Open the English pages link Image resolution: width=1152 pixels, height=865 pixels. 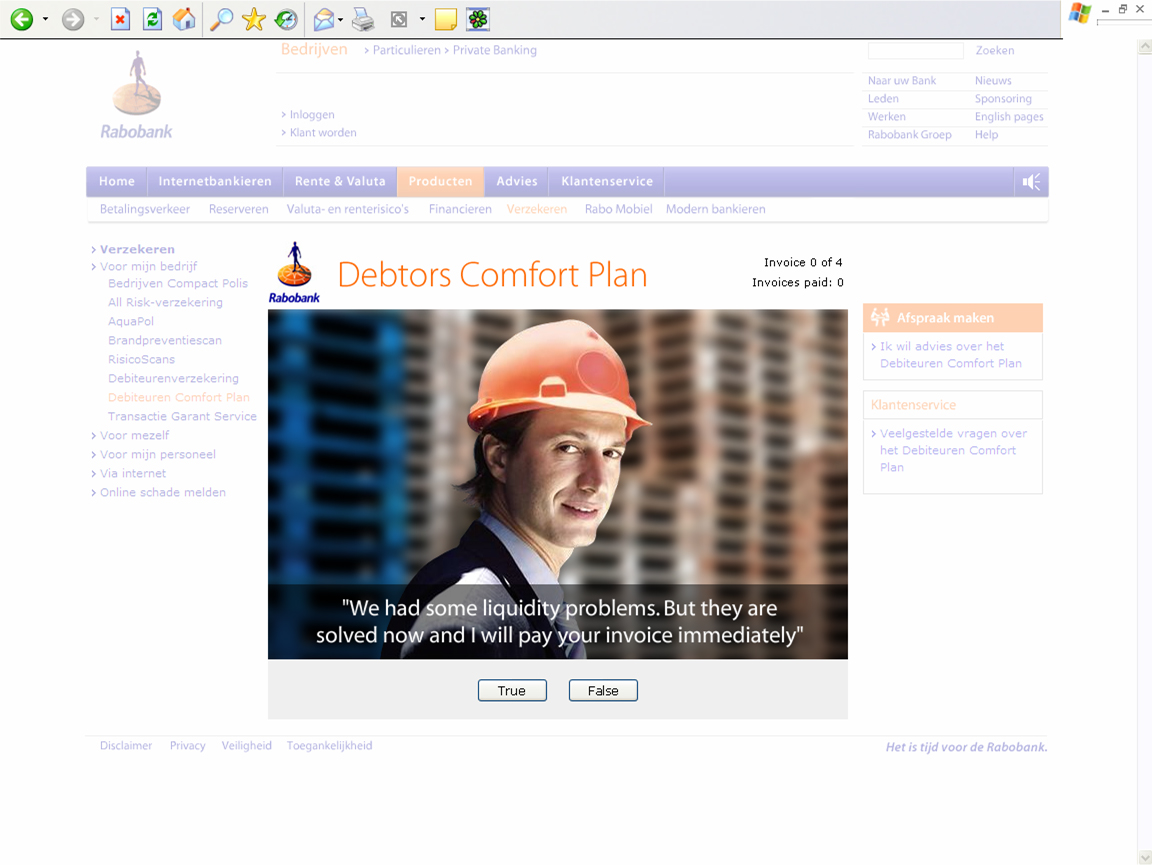point(1009,117)
